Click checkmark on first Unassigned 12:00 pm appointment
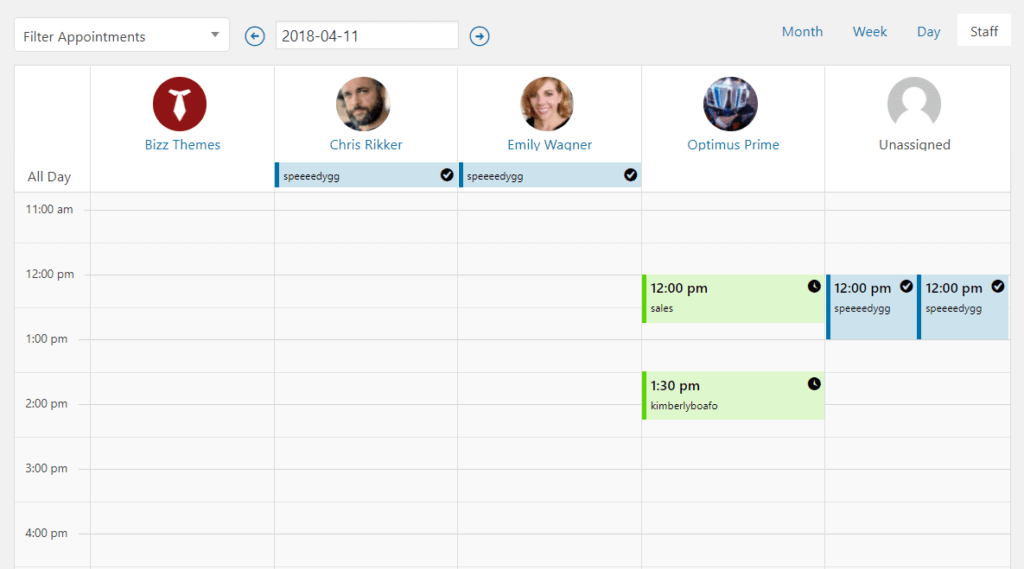 (906, 286)
